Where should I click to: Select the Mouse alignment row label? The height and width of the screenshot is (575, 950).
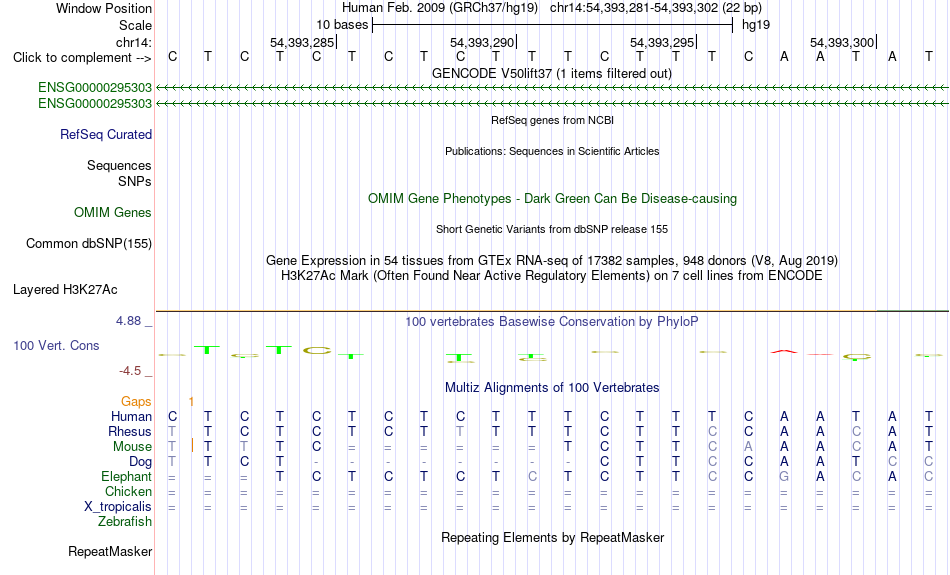pos(132,447)
